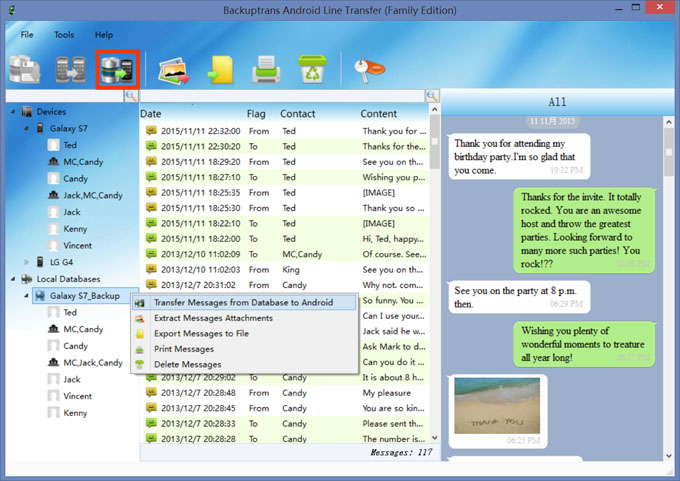Open the beach THANK YOU image thumbnail

[x=497, y=406]
